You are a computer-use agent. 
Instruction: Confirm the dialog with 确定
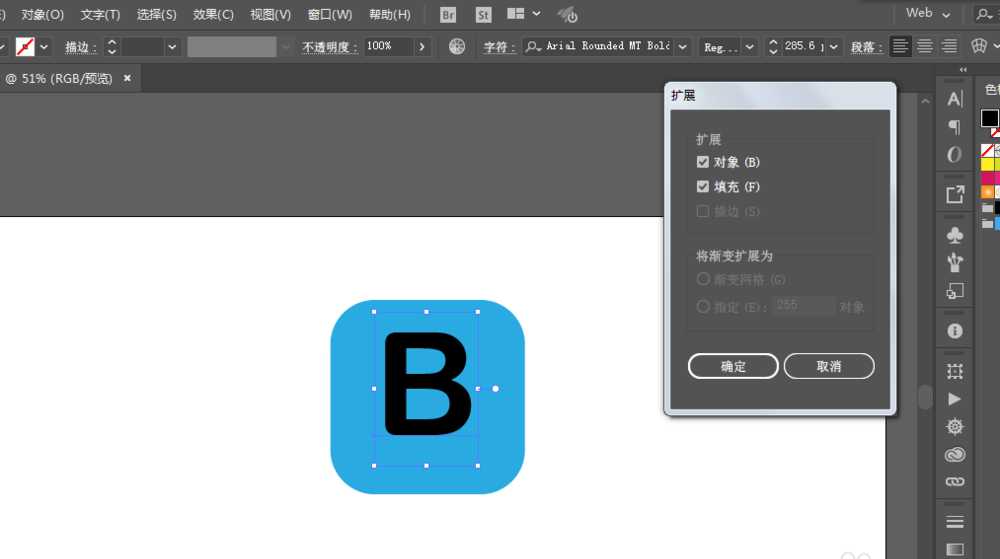(x=733, y=367)
